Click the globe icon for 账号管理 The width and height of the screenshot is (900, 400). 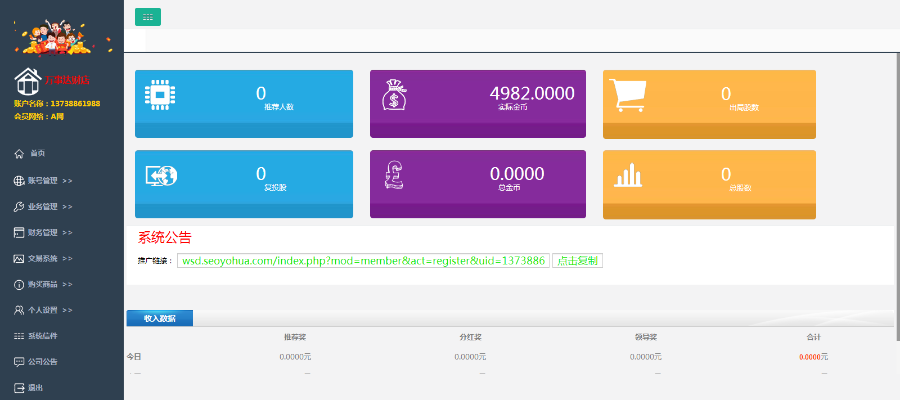pyautogui.click(x=19, y=181)
